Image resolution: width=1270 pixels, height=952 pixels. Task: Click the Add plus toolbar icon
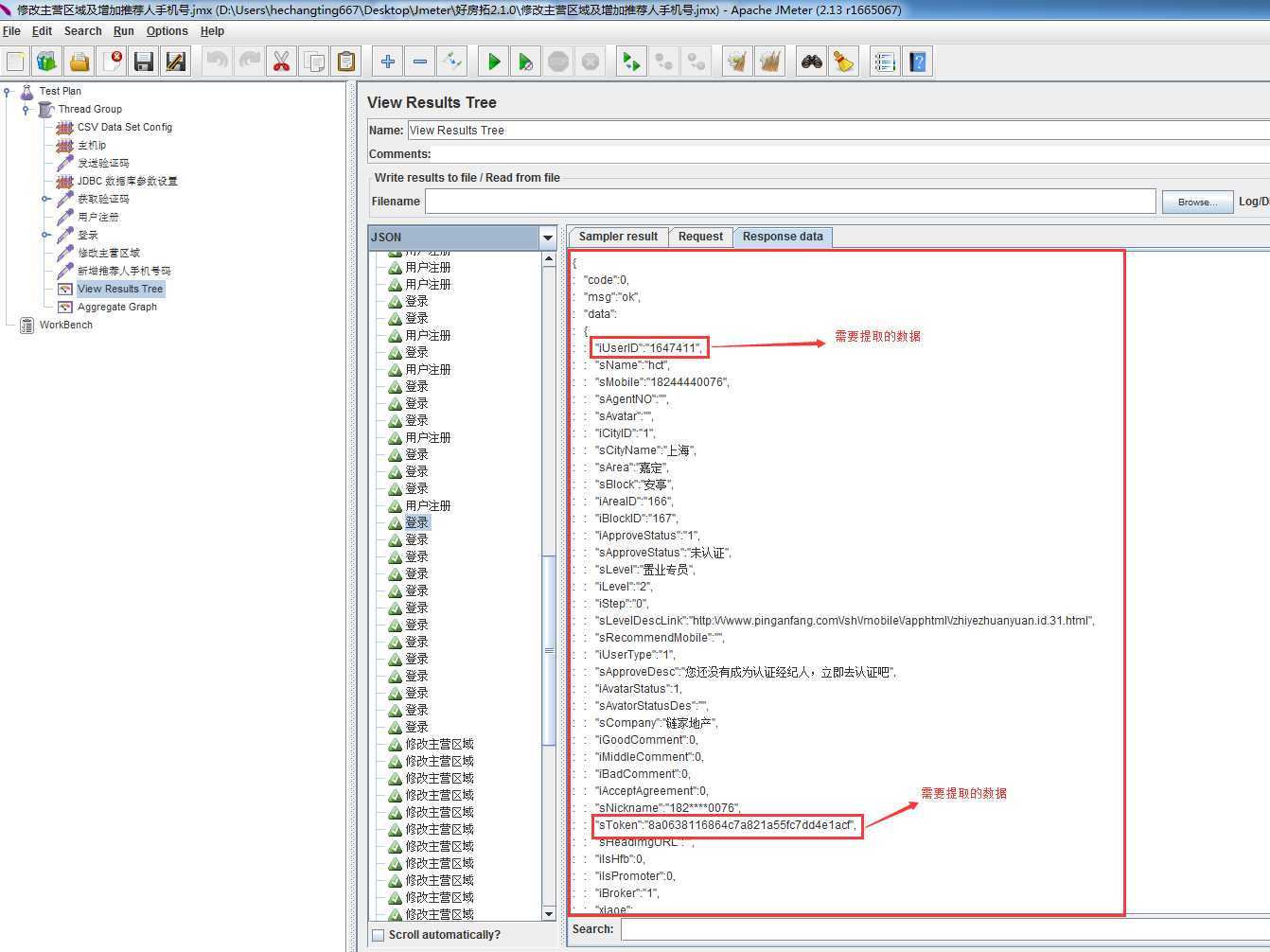[387, 62]
